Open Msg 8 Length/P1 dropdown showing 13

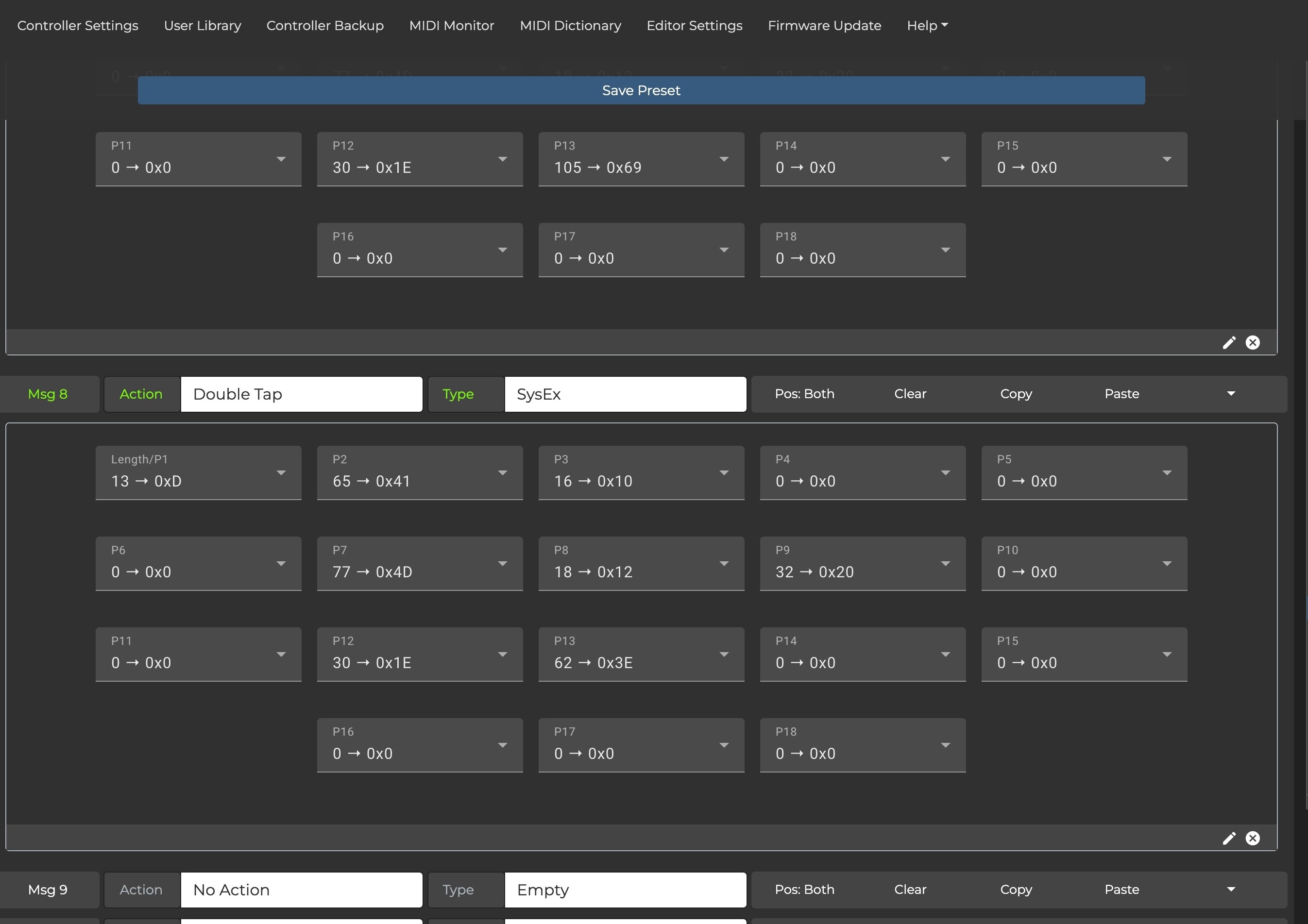(x=198, y=473)
